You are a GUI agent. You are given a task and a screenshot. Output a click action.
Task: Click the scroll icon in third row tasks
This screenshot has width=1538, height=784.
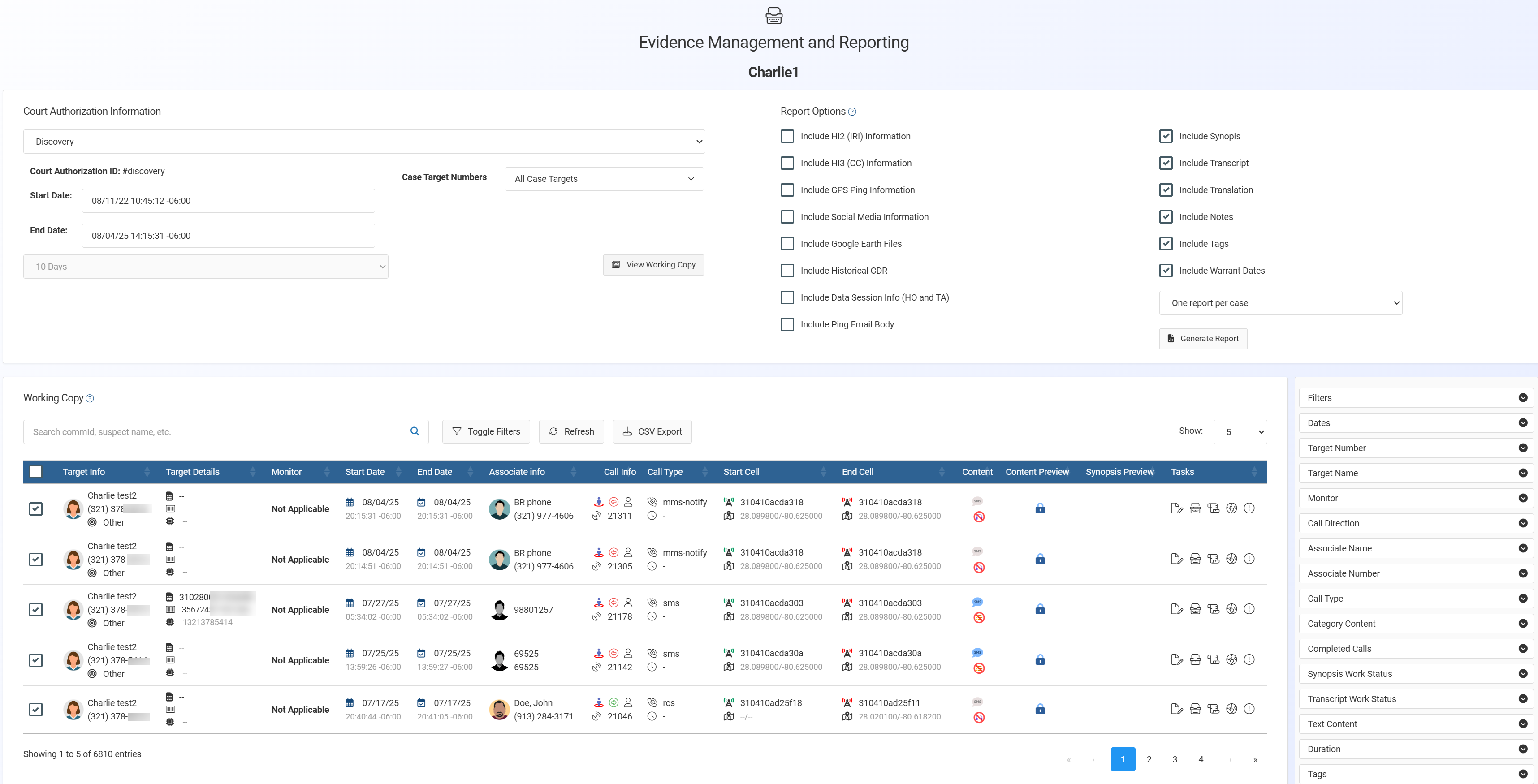point(1213,609)
